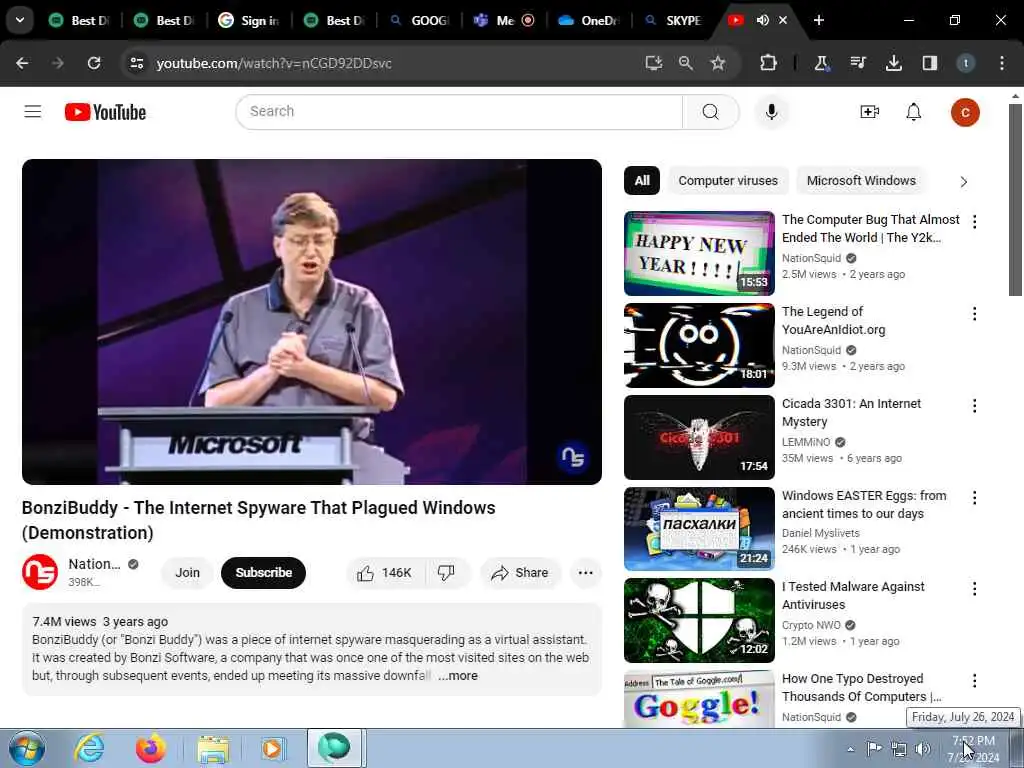1024x768 pixels.
Task: Open the Windows Easter eggs thumbnail
Action: point(699,529)
